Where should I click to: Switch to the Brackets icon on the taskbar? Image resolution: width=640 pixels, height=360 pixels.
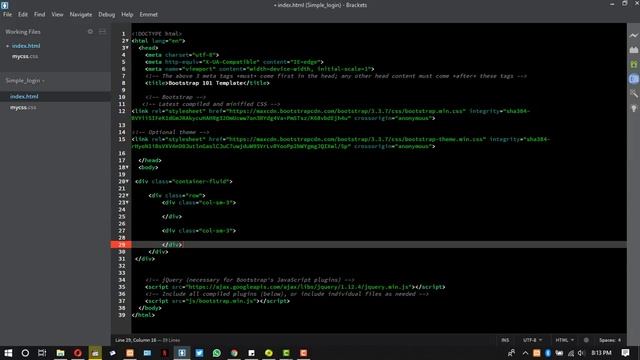pyautogui.click(x=182, y=353)
